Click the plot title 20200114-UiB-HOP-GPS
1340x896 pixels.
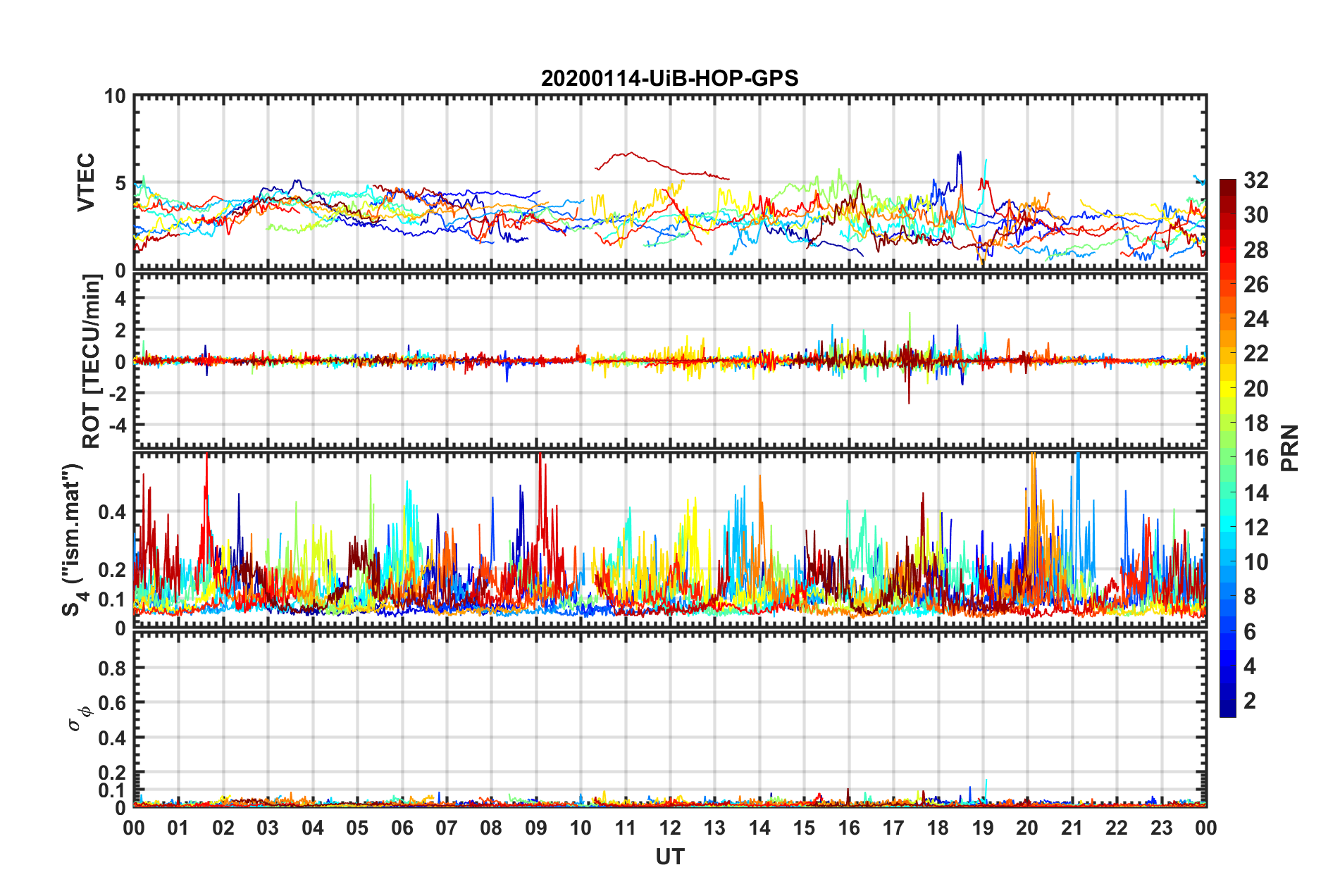669,78
